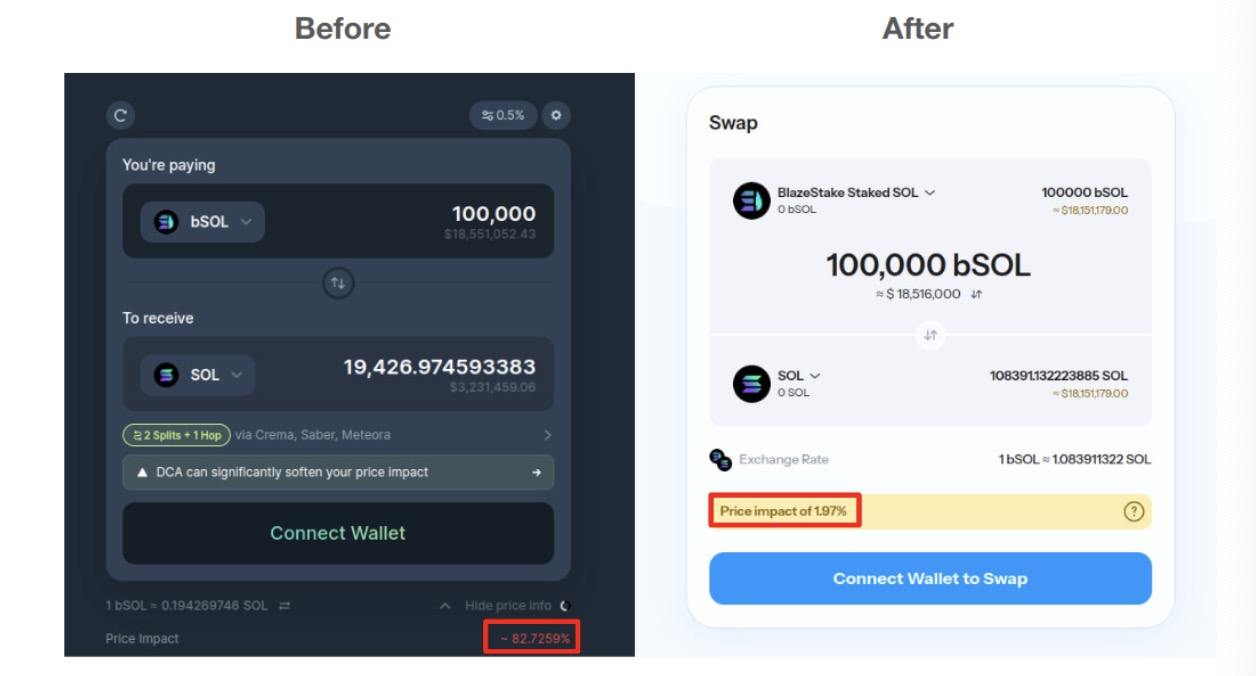This screenshot has width=1256, height=676.
Task: Toggle USD/token display next to $18,516,000
Action: 976,295
